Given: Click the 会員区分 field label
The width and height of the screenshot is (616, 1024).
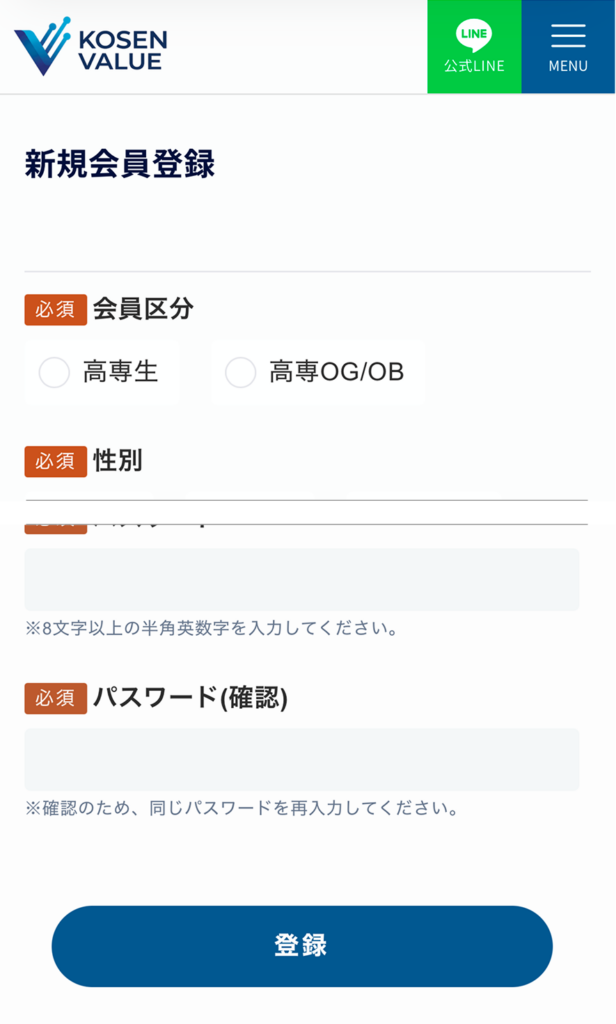Looking at the screenshot, I should [143, 309].
